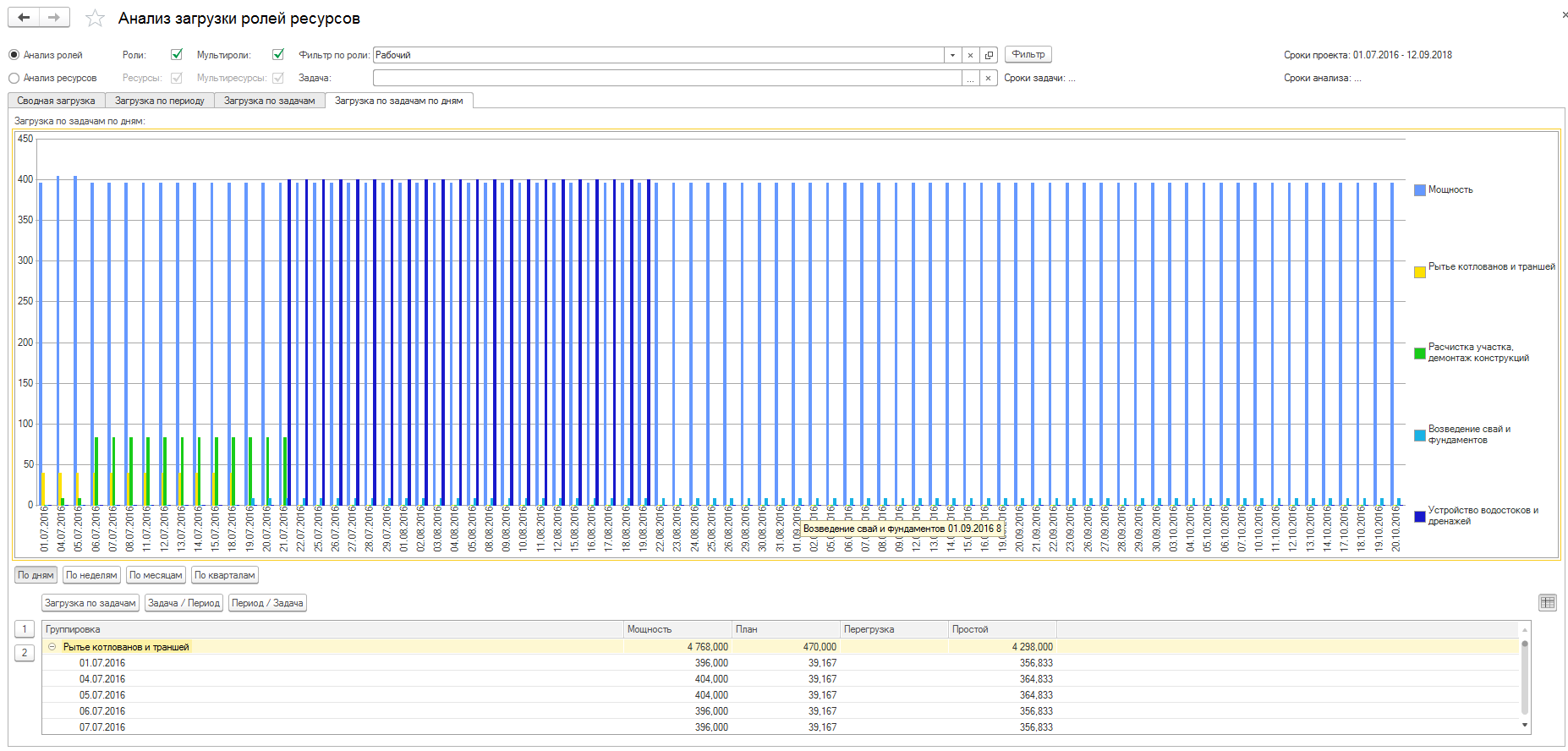Screen dimensions: 1568x751
Task: Sort by Простой column header
Action: click(x=1002, y=629)
